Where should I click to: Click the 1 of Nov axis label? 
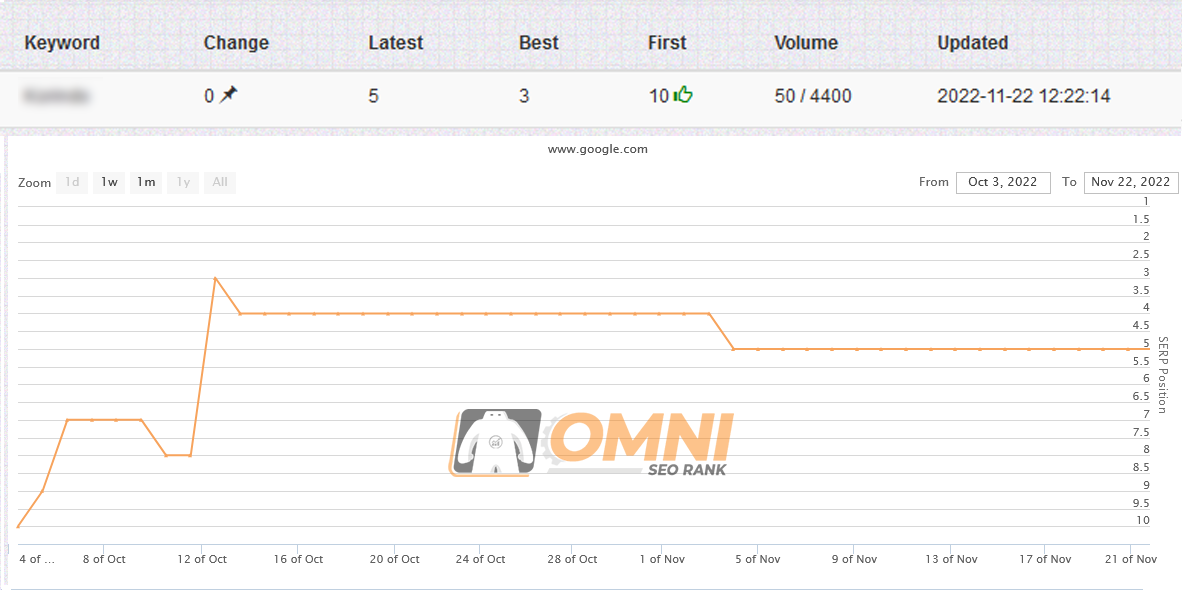pyautogui.click(x=661, y=559)
